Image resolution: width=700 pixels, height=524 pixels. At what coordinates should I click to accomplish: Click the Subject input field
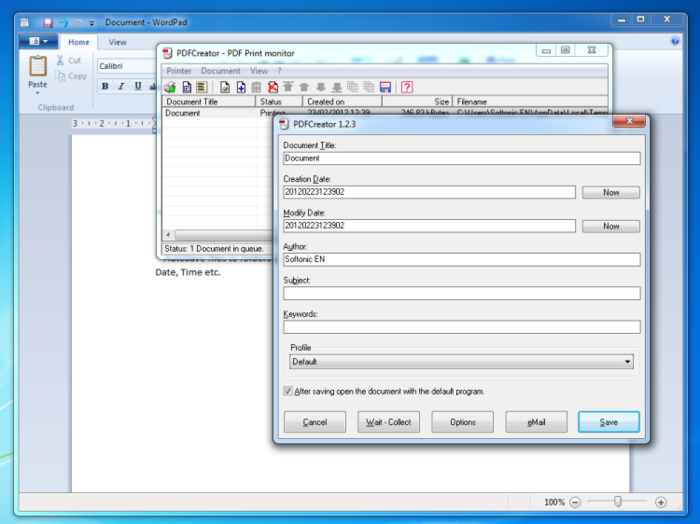tap(462, 293)
